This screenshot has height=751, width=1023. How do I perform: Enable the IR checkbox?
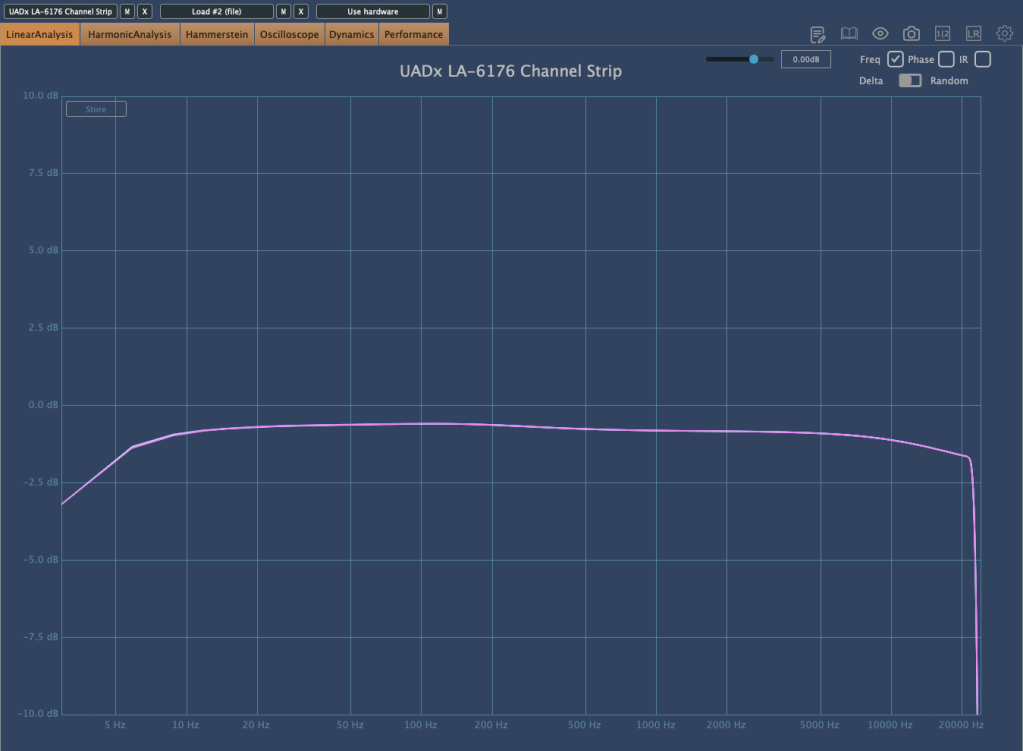pyautogui.click(x=983, y=60)
